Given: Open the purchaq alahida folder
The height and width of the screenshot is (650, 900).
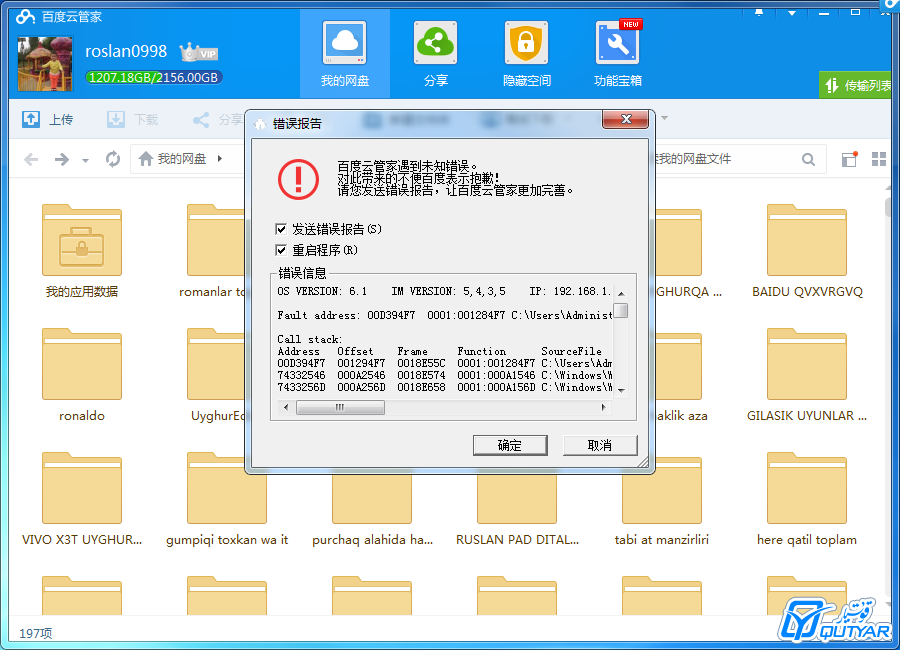Looking at the screenshot, I should 372,498.
